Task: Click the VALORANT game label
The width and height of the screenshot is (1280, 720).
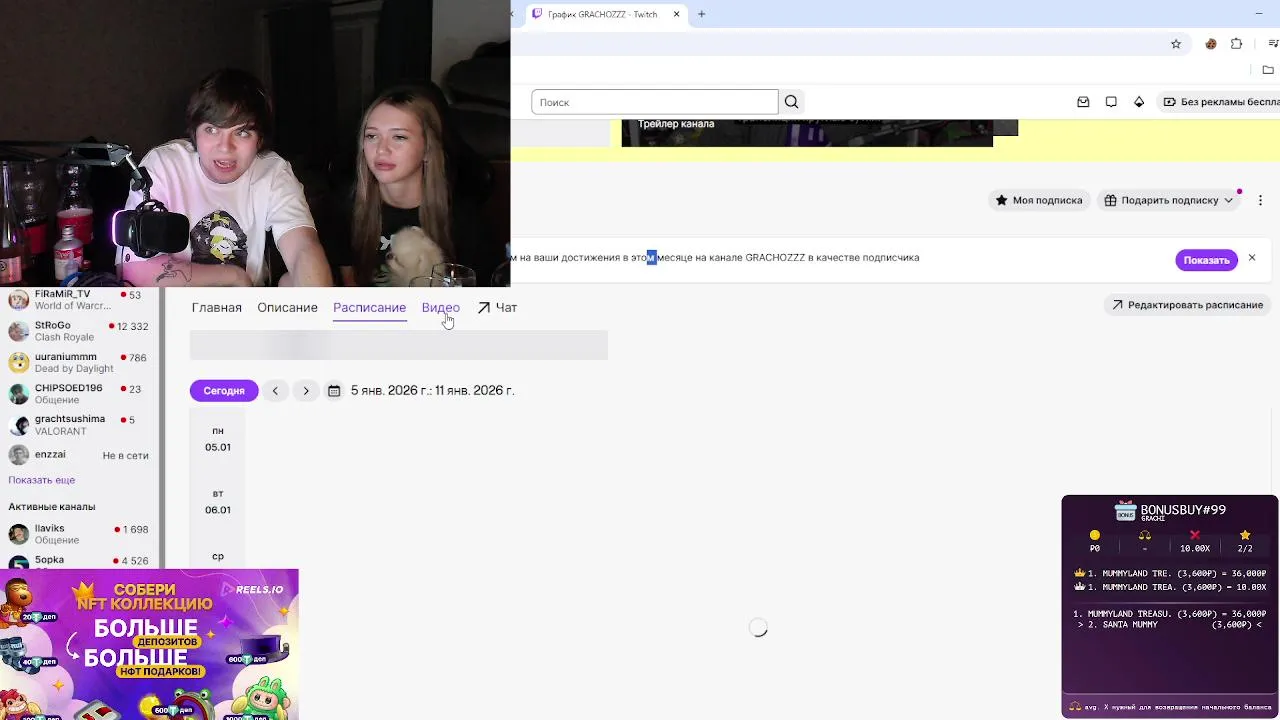Action: point(60,431)
